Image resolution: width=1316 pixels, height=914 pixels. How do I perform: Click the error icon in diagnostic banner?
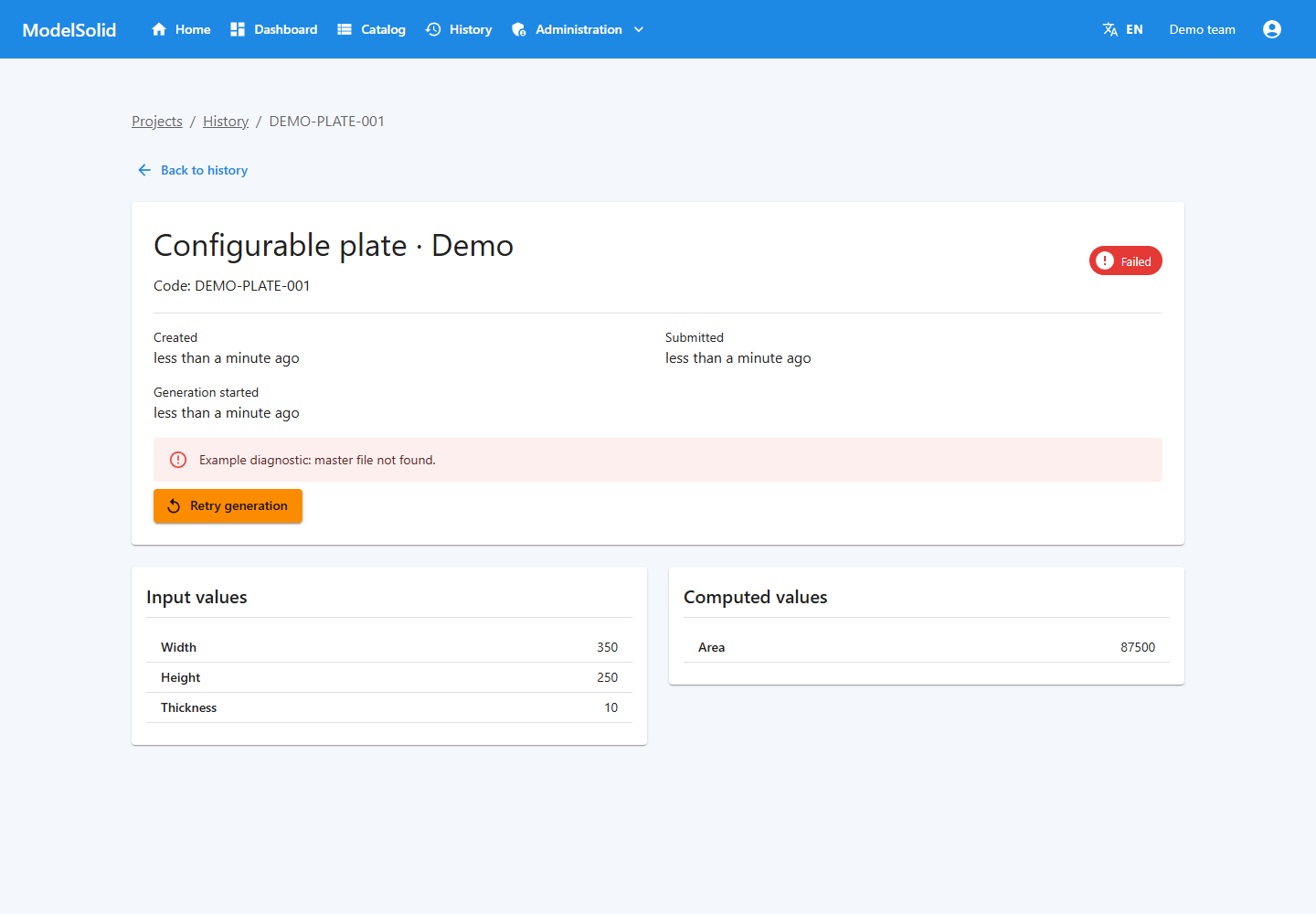[178, 460]
